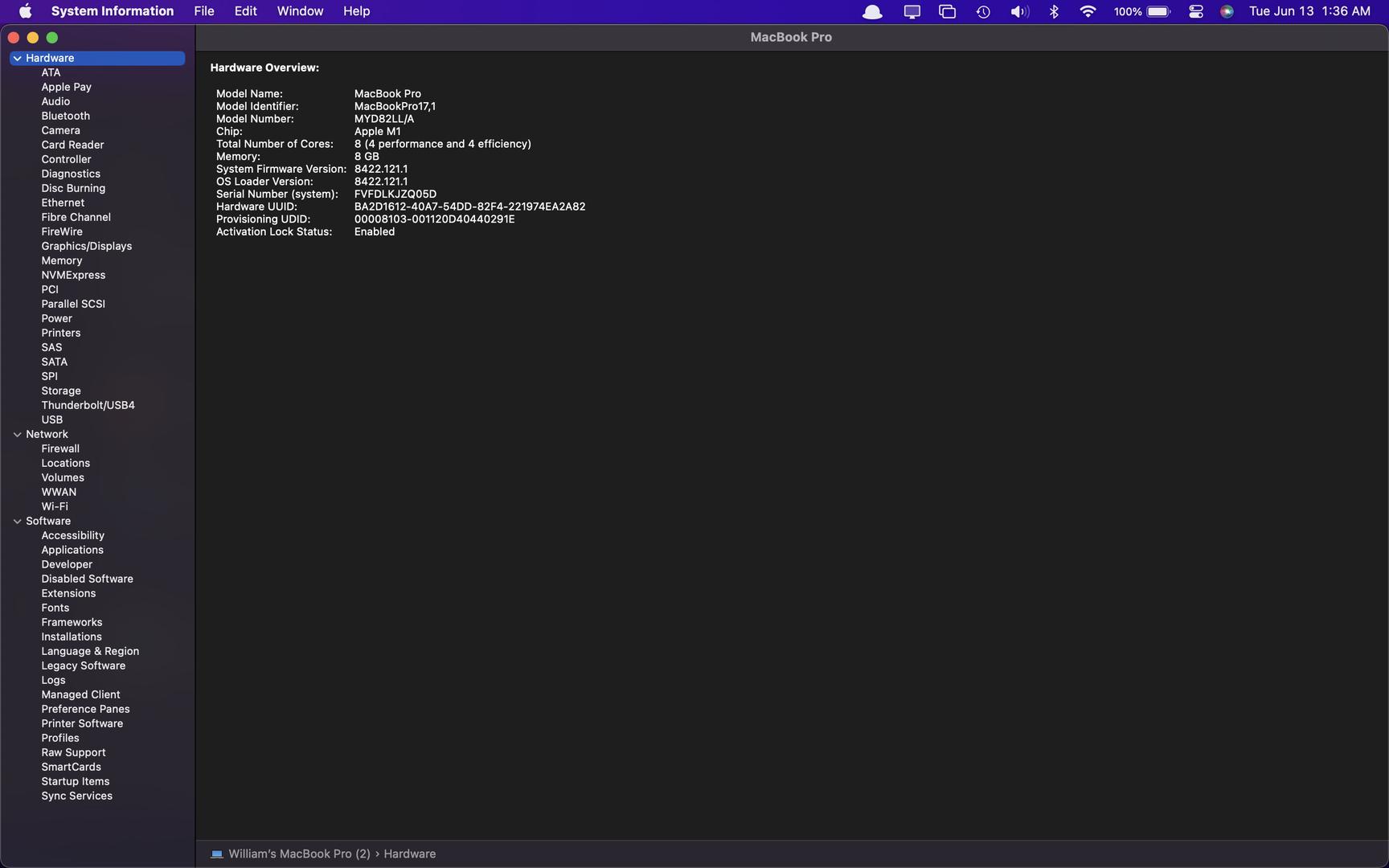This screenshot has height=868, width=1389.
Task: Open the volume control icon
Action: click(x=1019, y=11)
